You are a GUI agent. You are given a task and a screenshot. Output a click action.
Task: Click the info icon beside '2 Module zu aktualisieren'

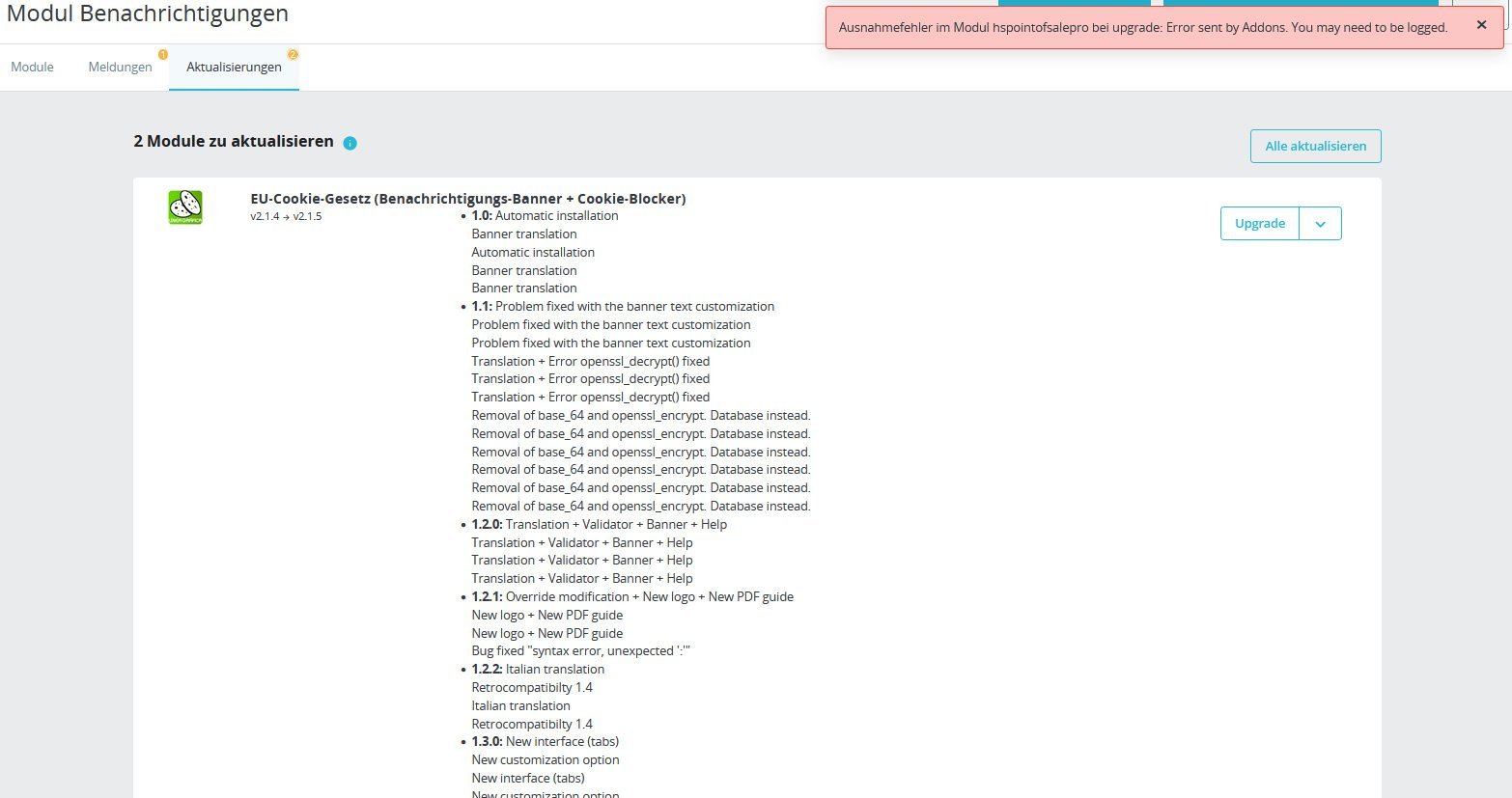350,143
